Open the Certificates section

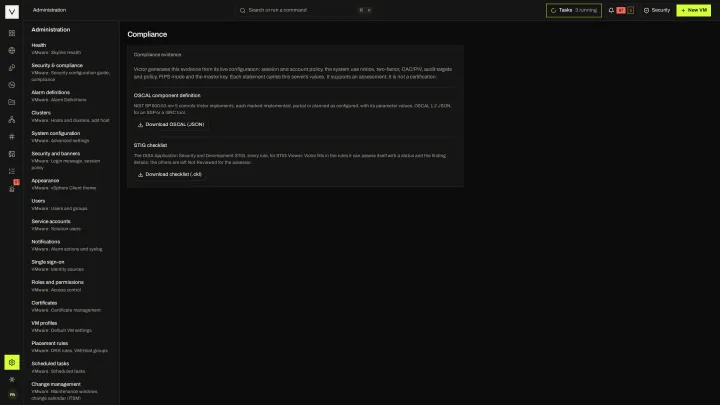coord(71,306)
